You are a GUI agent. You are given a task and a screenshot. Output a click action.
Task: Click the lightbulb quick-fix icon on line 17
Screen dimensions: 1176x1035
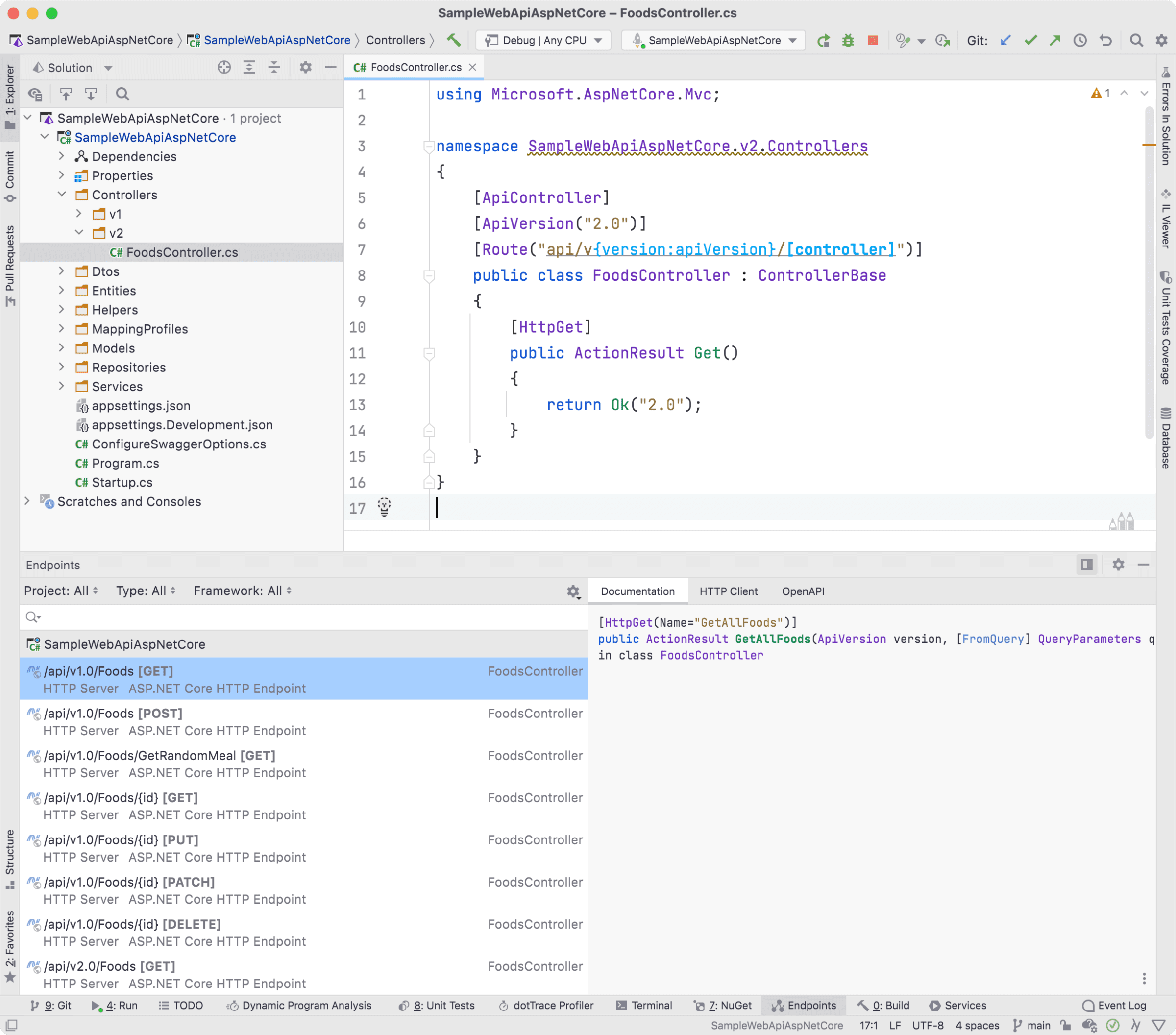point(384,507)
